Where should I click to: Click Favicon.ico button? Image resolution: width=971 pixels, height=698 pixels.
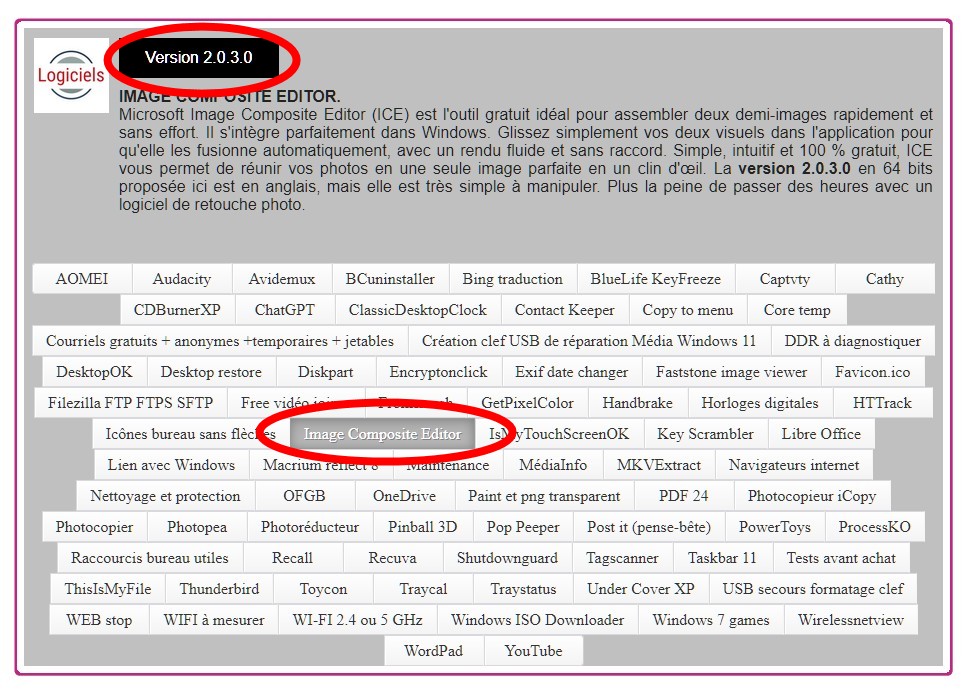[873, 372]
